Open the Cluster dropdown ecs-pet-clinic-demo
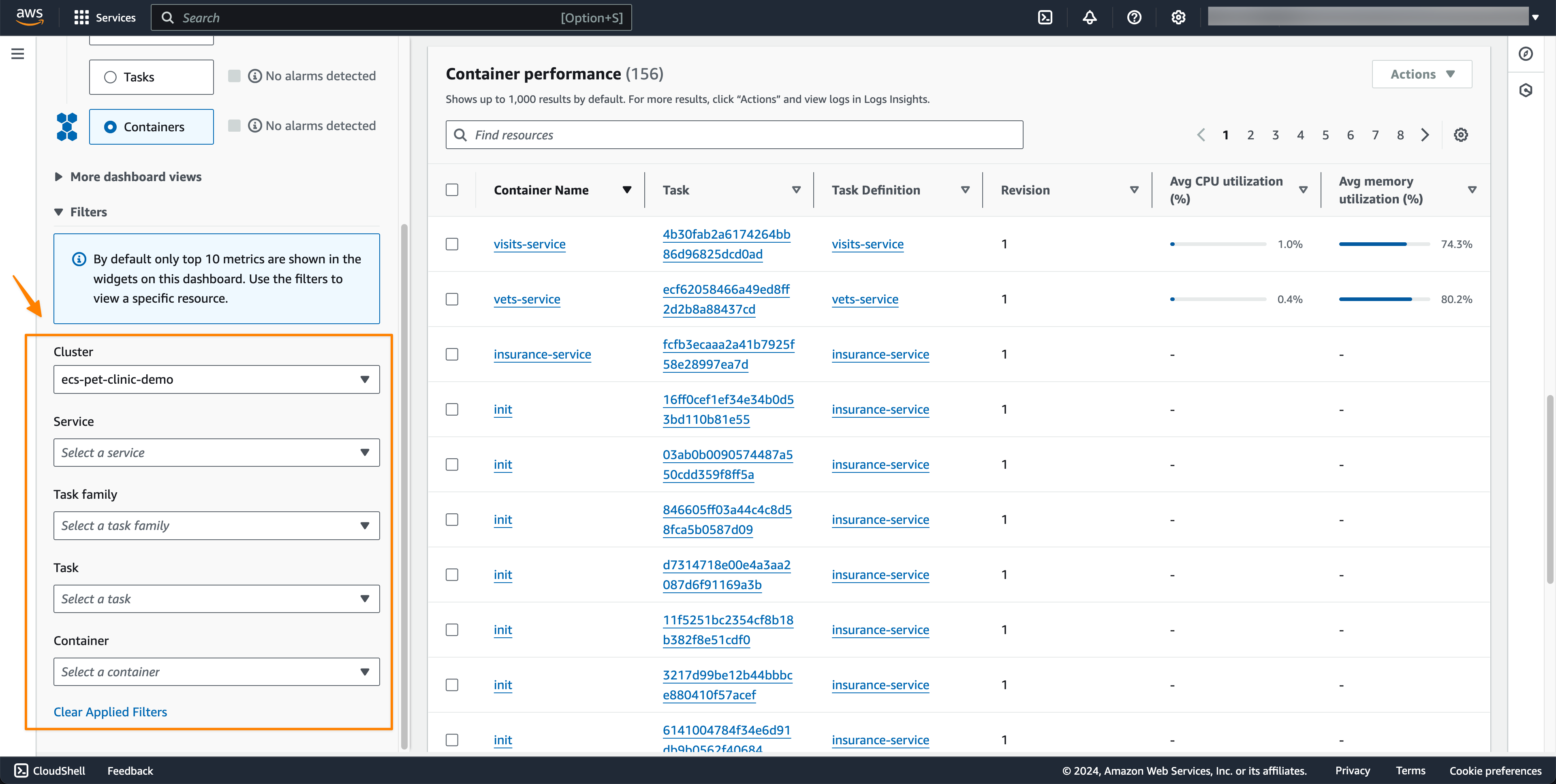This screenshot has width=1556, height=784. (216, 379)
